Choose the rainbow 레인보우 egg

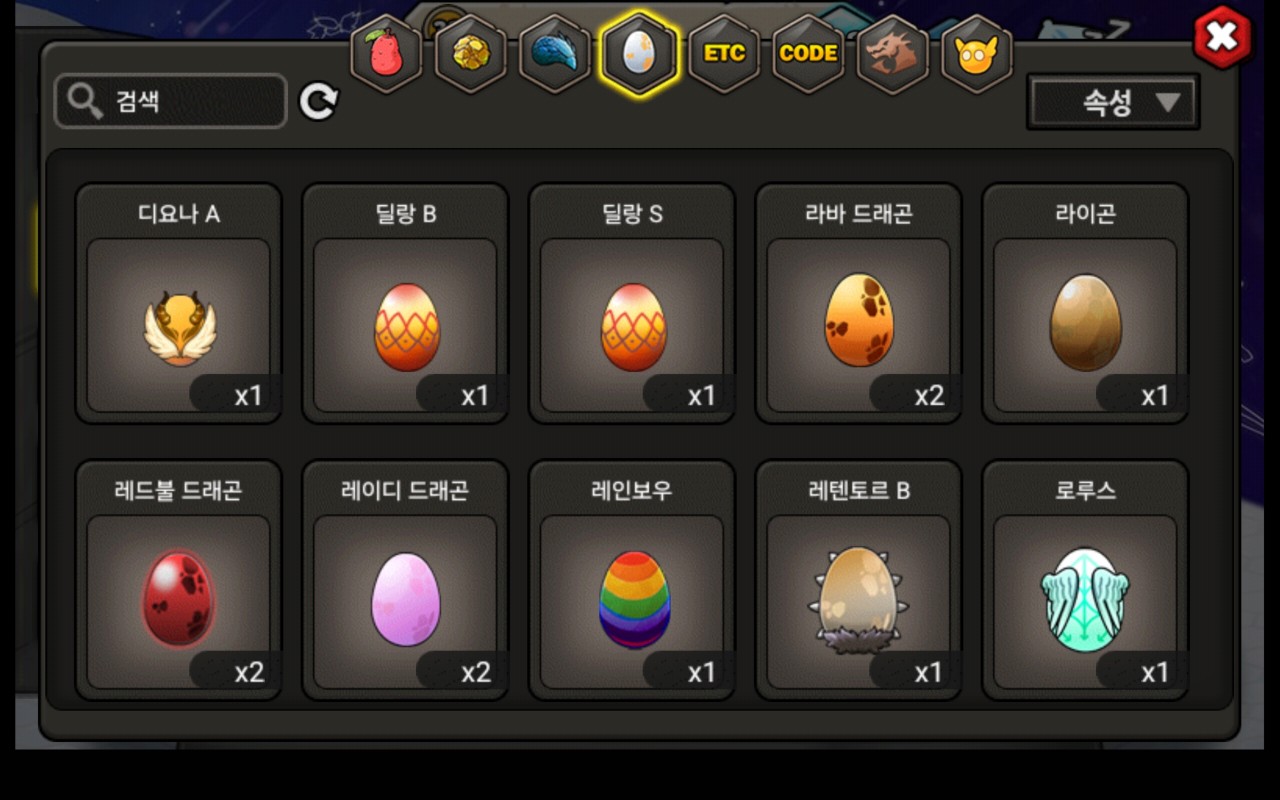click(632, 580)
